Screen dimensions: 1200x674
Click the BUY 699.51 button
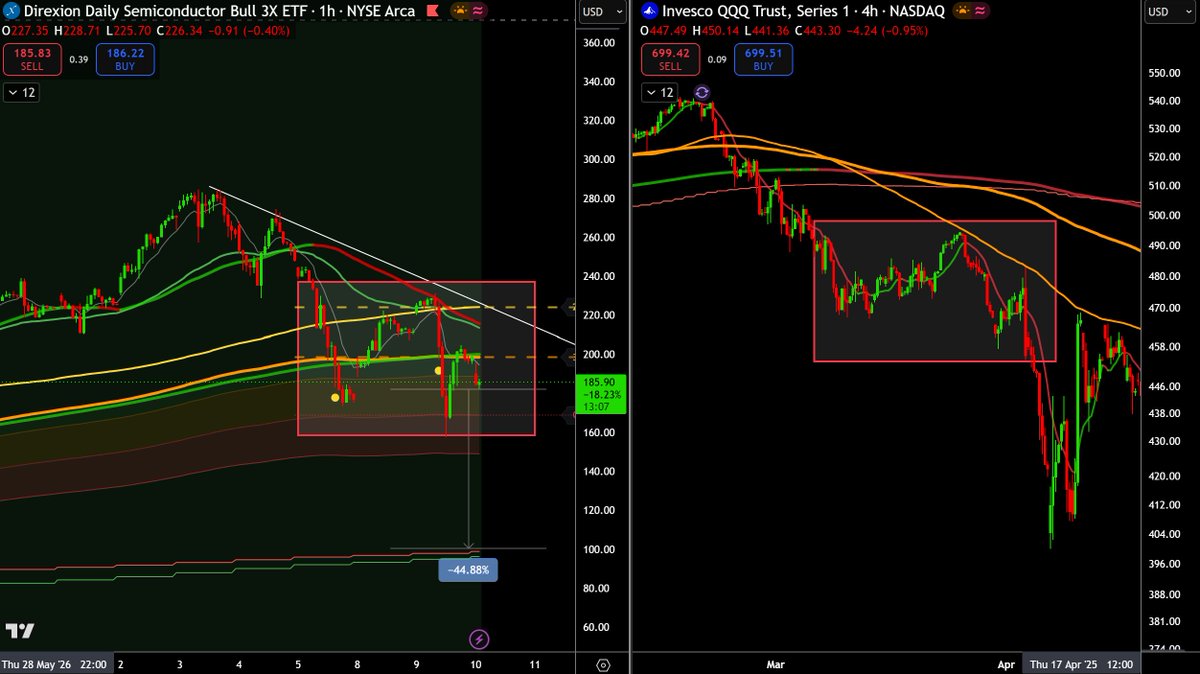click(762, 59)
